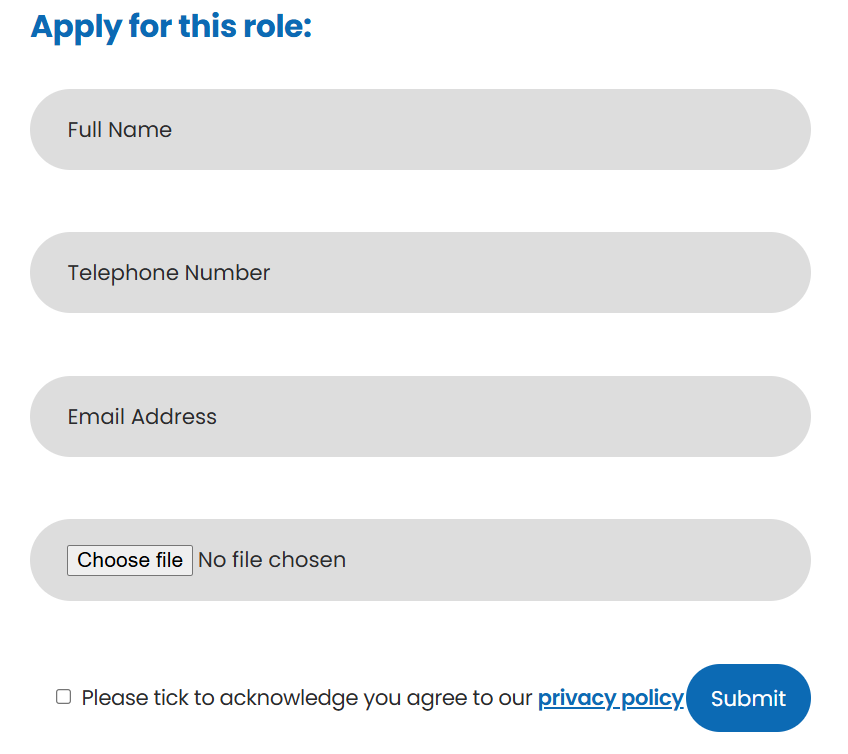Click the Full Name input field
Viewport: 848px width, 754px height.
coord(420,130)
